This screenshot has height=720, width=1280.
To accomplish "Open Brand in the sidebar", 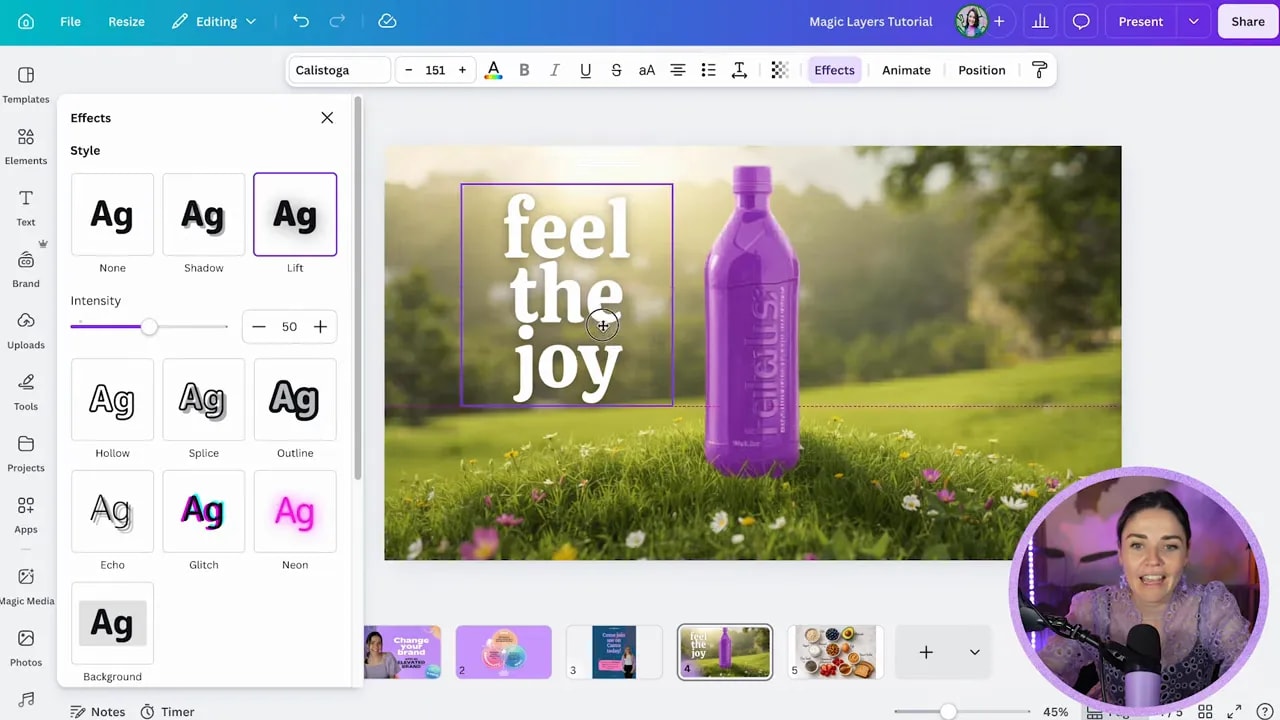I will click(26, 269).
